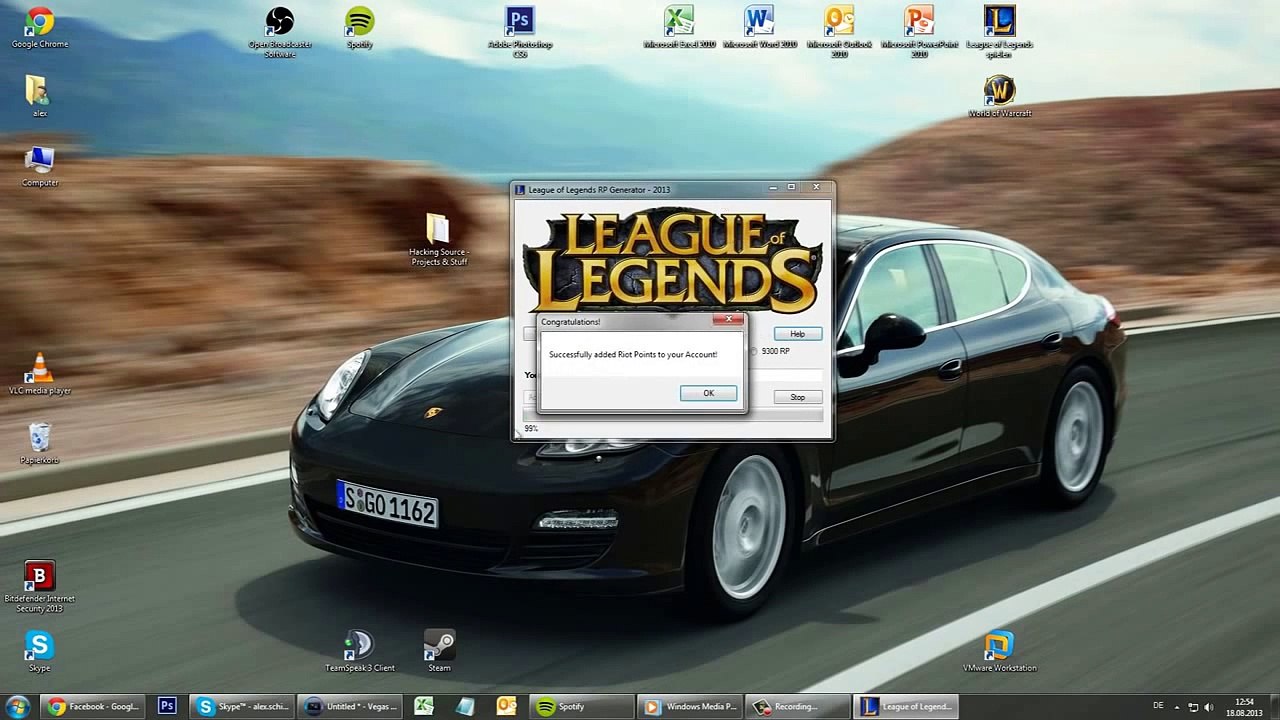This screenshot has height=720, width=1280.
Task: Switch to the Recording taskbar window
Action: point(799,707)
